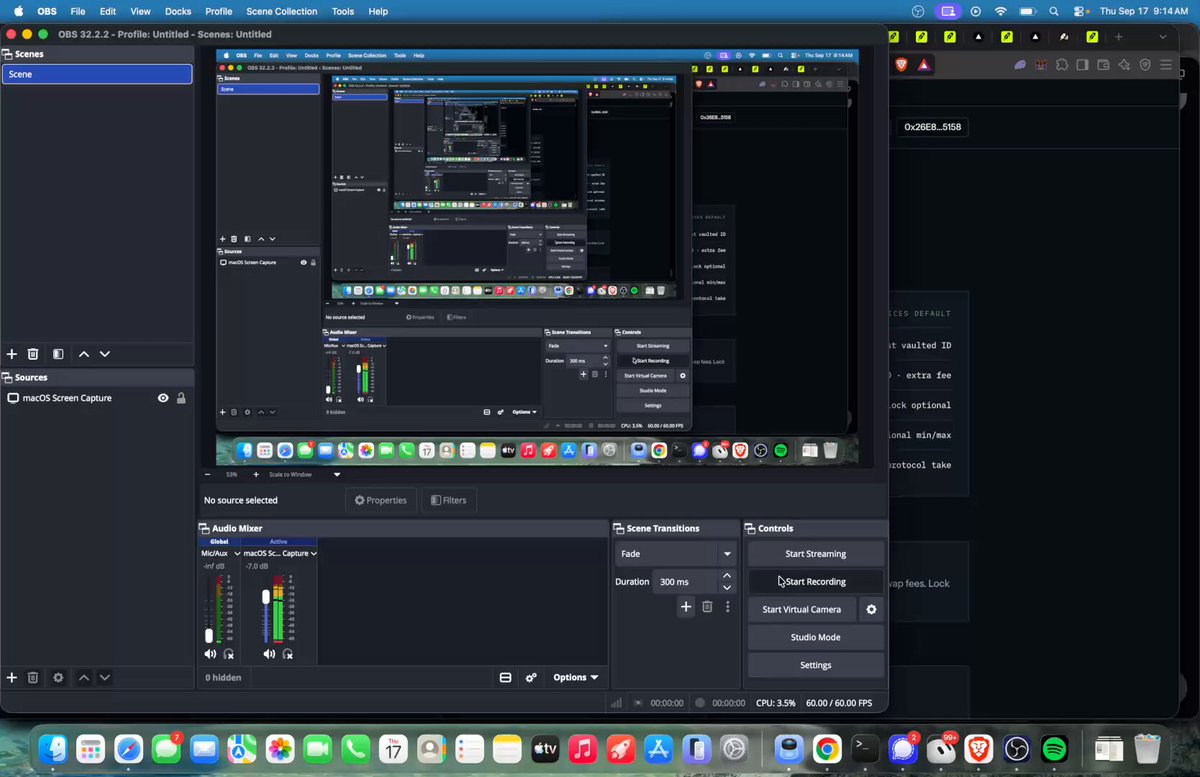Image resolution: width=1200 pixels, height=777 pixels.
Task: Open the Scene Collection menu
Action: click(282, 11)
